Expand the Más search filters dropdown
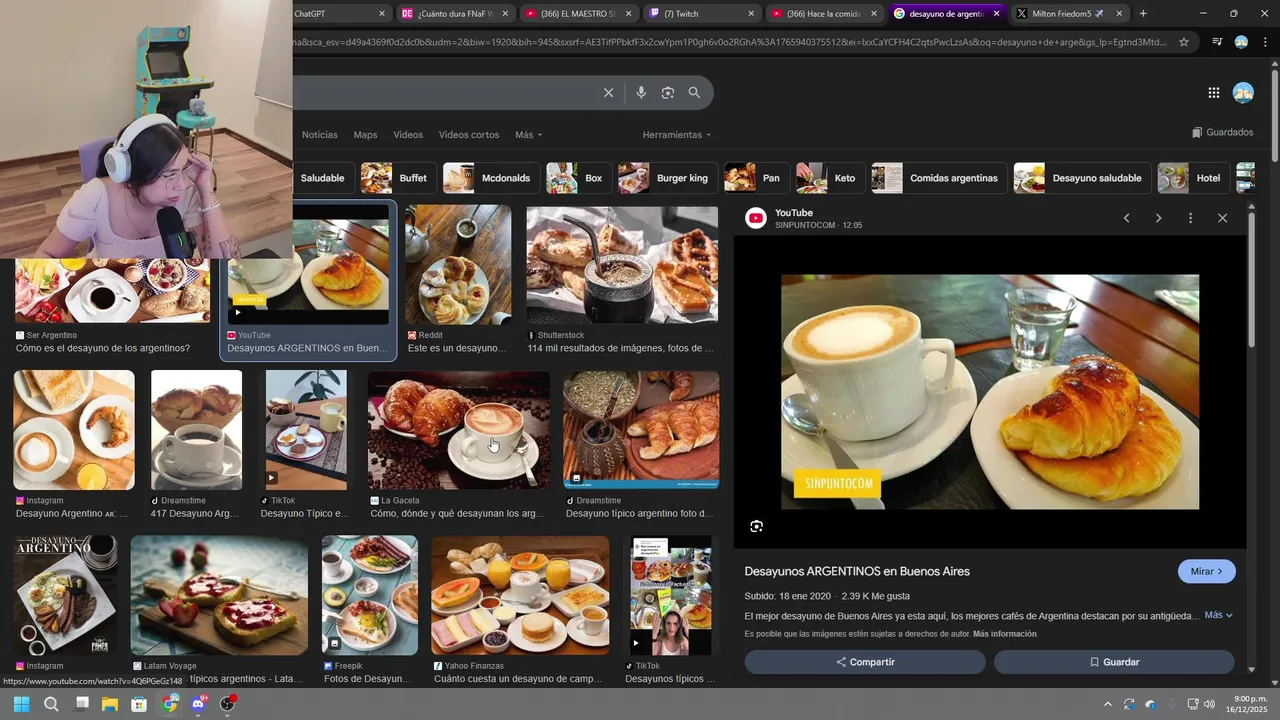The image size is (1280, 720). (528, 135)
